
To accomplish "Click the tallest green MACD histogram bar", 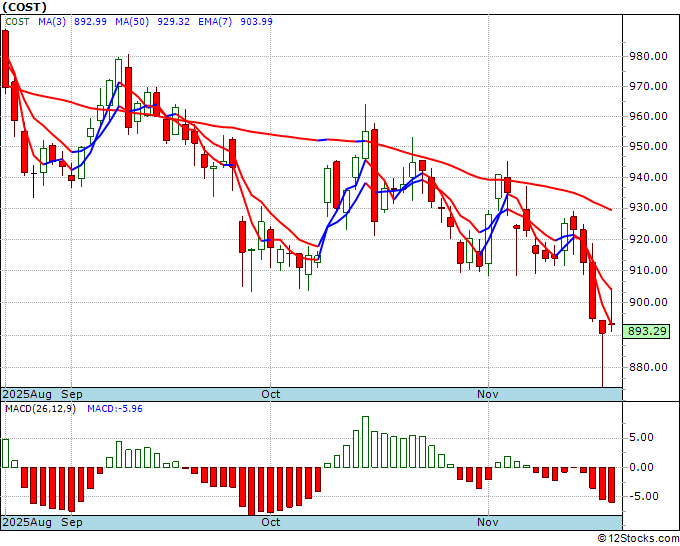I will coord(365,442).
